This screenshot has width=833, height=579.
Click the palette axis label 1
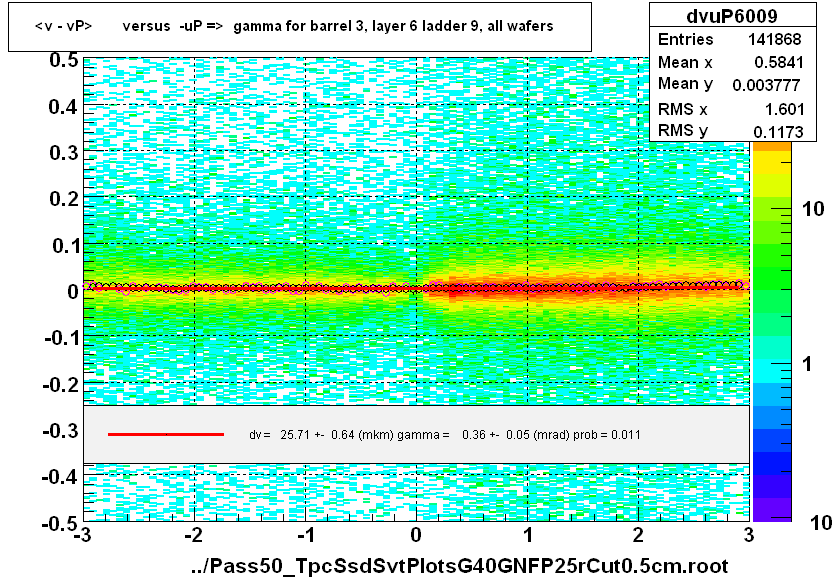(808, 364)
